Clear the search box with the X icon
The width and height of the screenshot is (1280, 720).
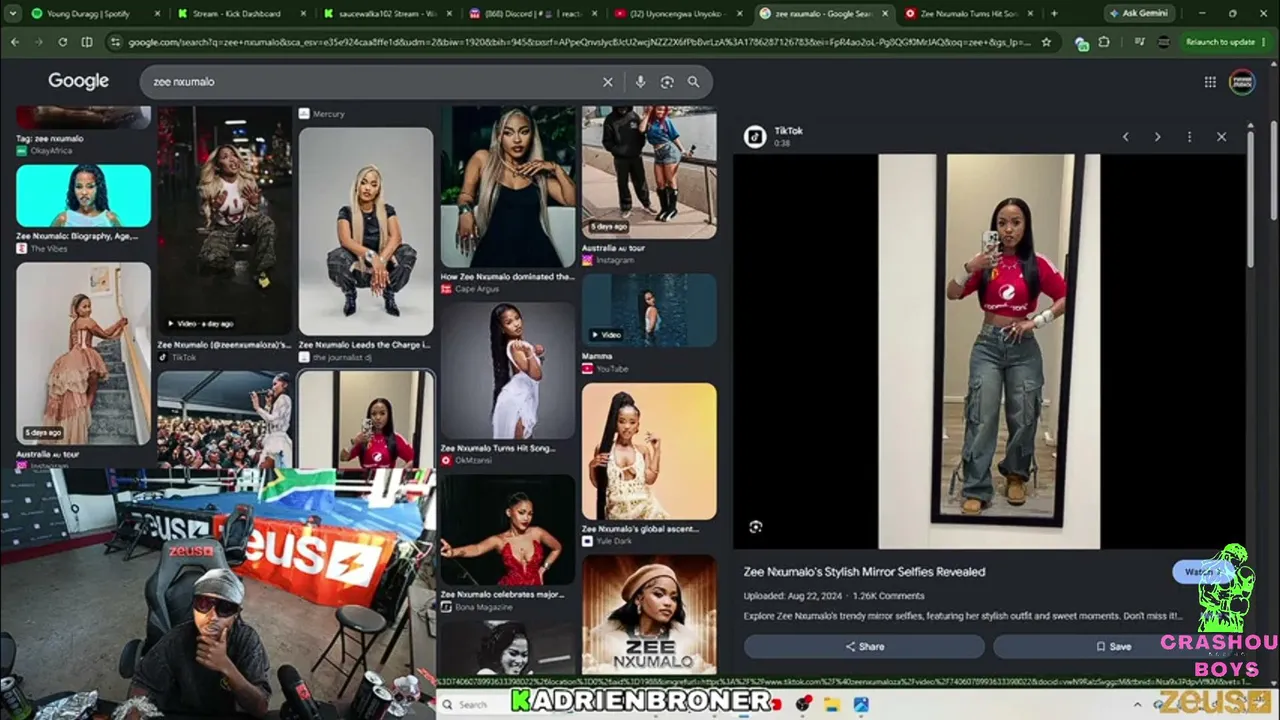coord(607,82)
